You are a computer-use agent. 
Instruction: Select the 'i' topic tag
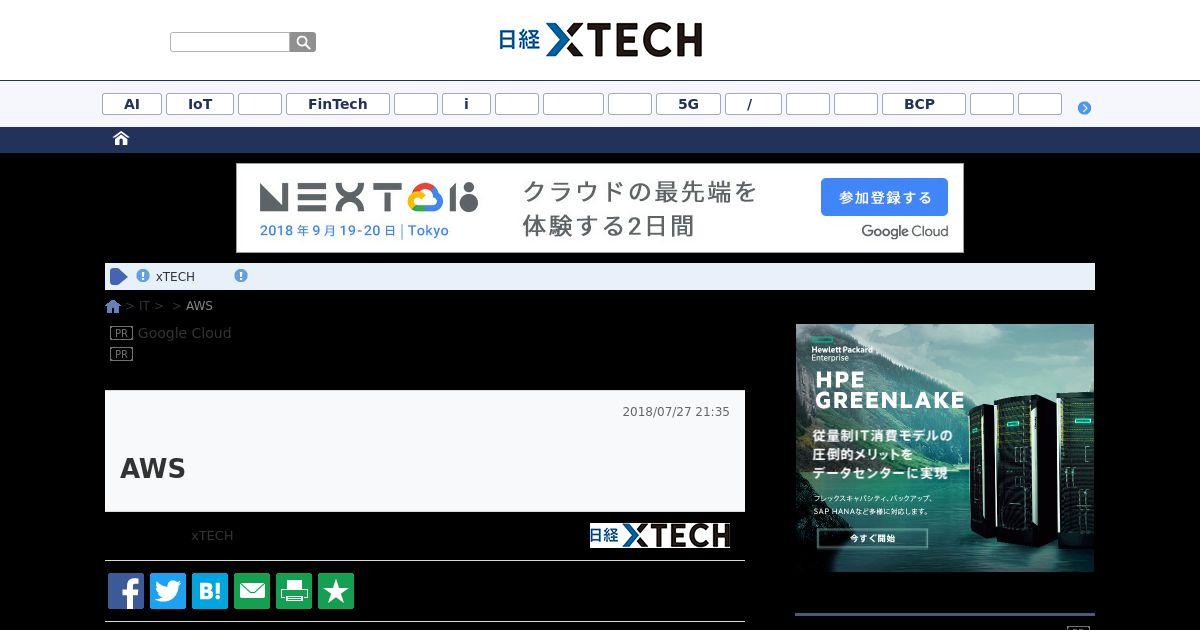(x=466, y=104)
